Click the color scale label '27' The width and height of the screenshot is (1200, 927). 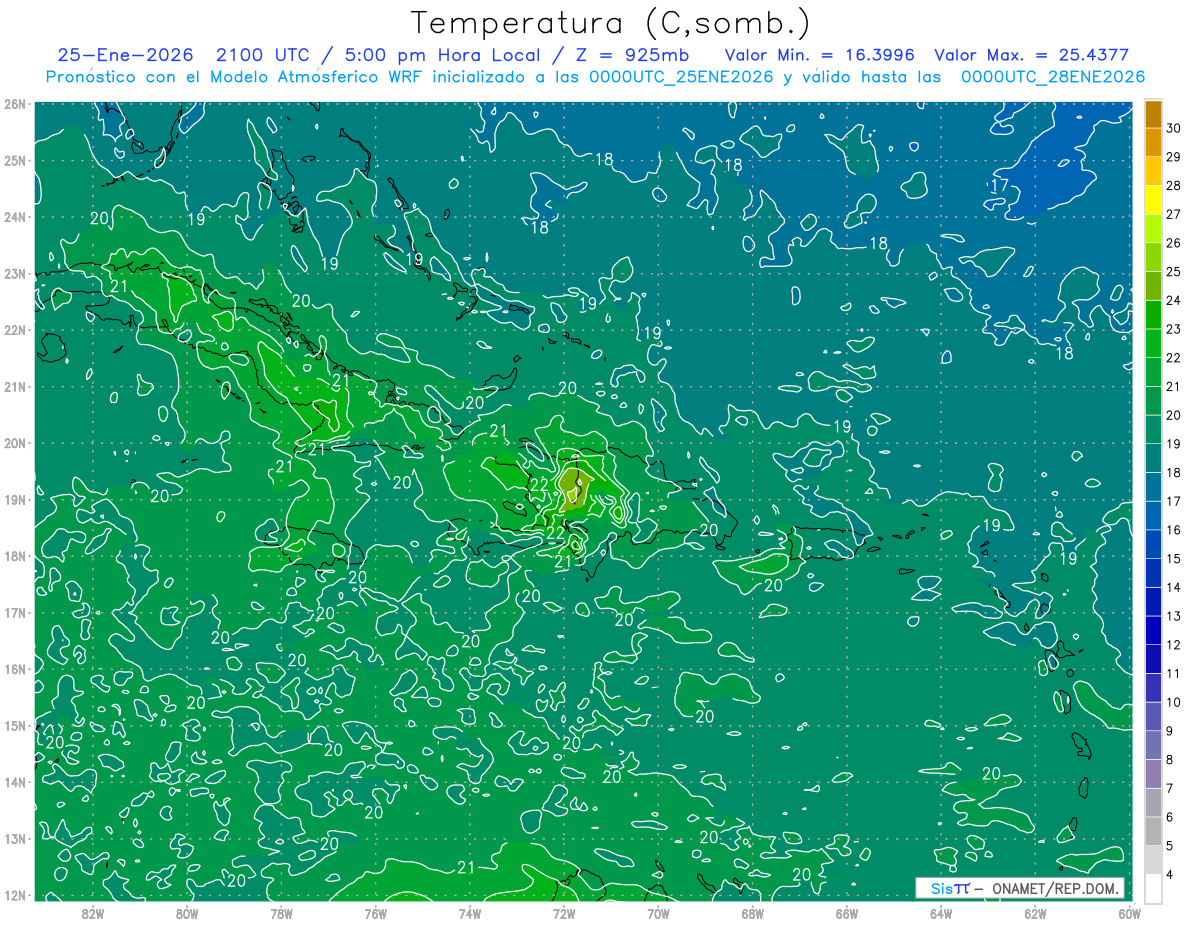[x=1174, y=214]
